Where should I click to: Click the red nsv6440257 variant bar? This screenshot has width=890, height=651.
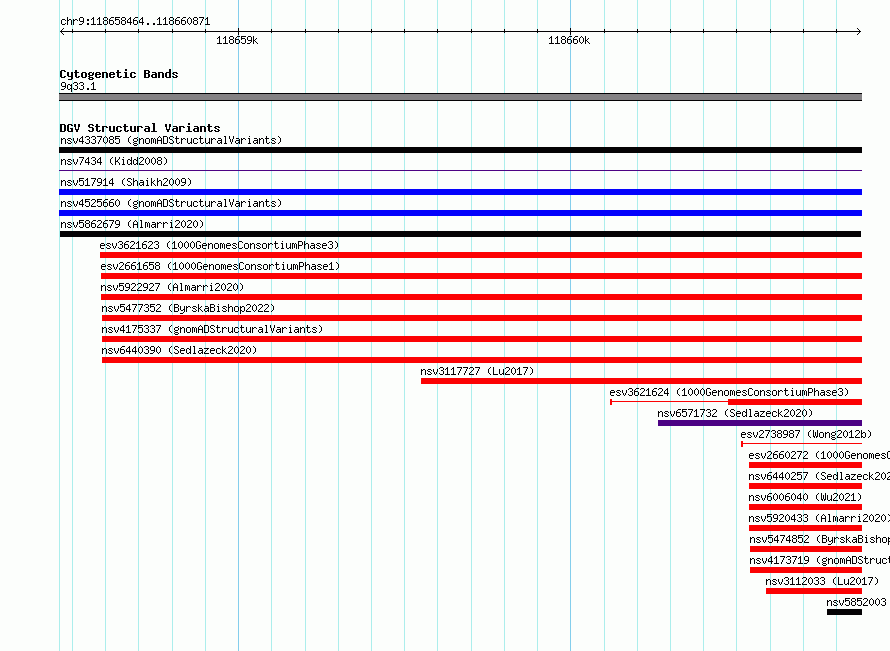805,486
